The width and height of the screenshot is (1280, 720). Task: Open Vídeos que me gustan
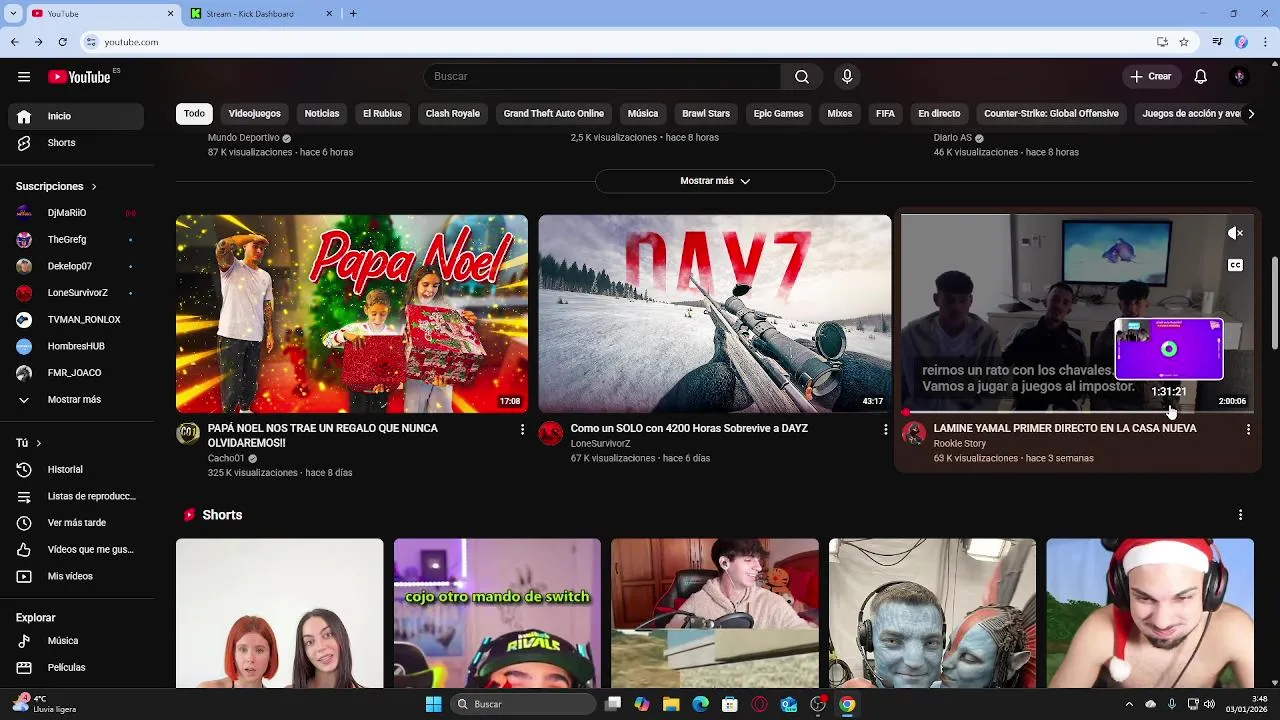[x=76, y=549]
